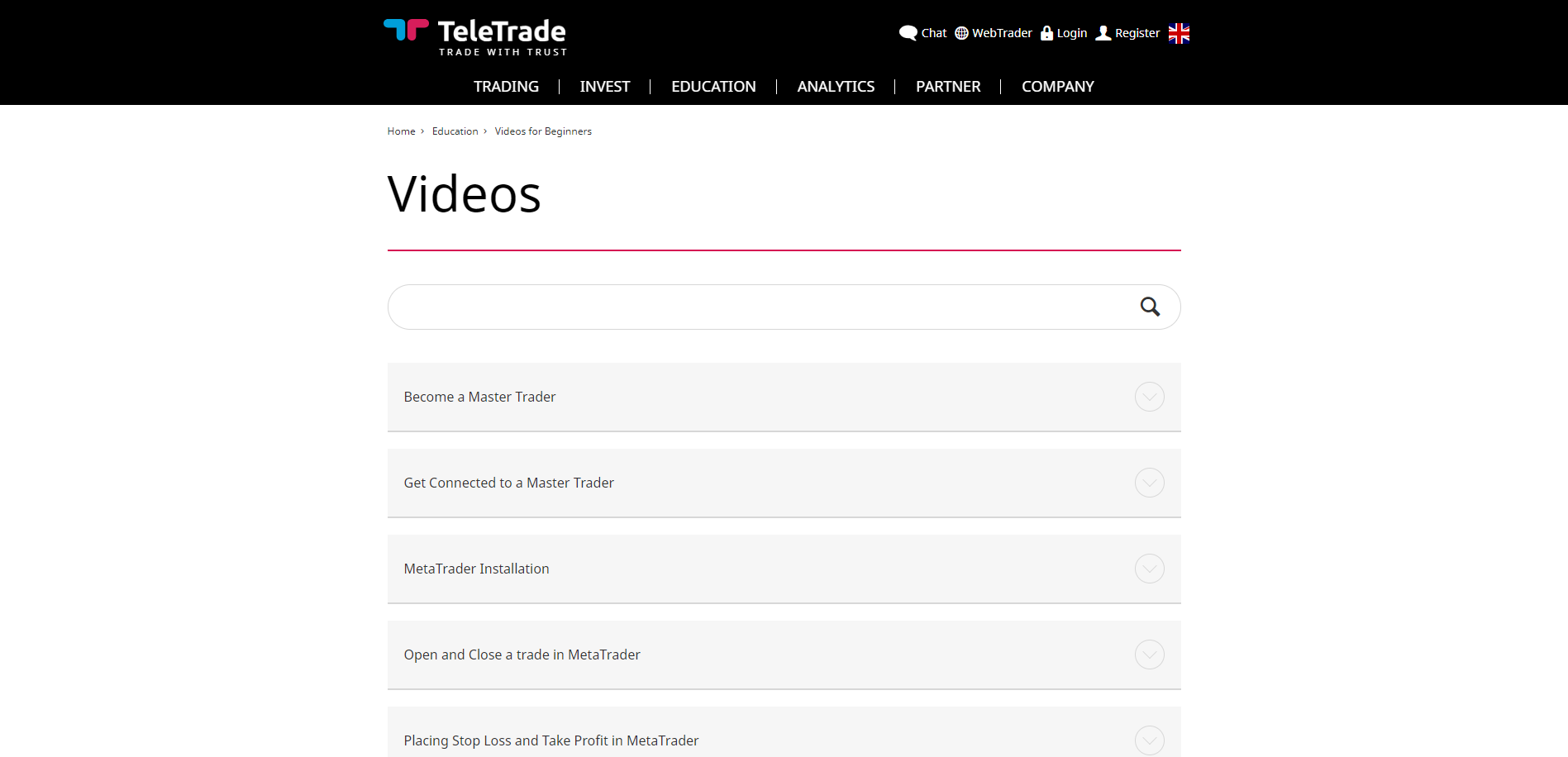
Task: Expand the Open and Close a trade section
Action: click(x=1149, y=655)
